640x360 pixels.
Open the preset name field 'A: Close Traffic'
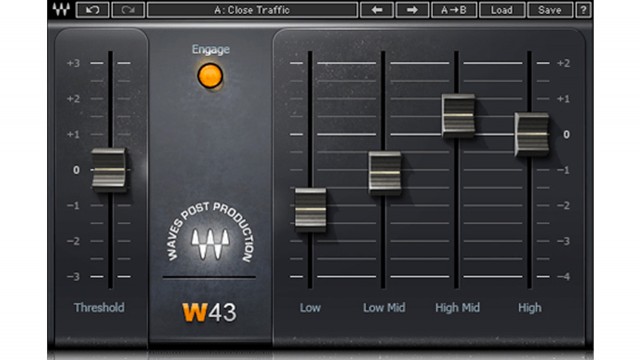click(x=252, y=10)
